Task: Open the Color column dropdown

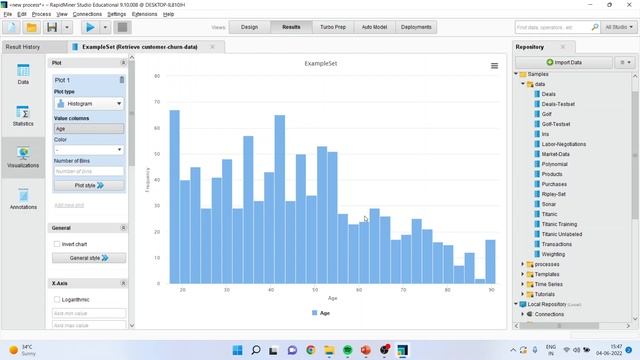Action: pyautogui.click(x=89, y=150)
